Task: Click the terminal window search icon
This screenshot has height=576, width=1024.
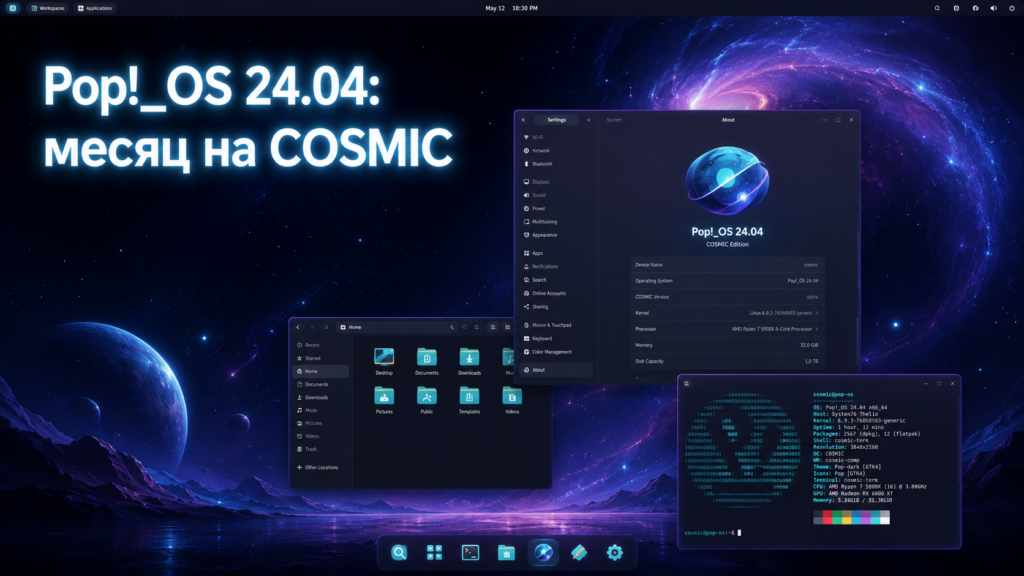Action: (686, 383)
